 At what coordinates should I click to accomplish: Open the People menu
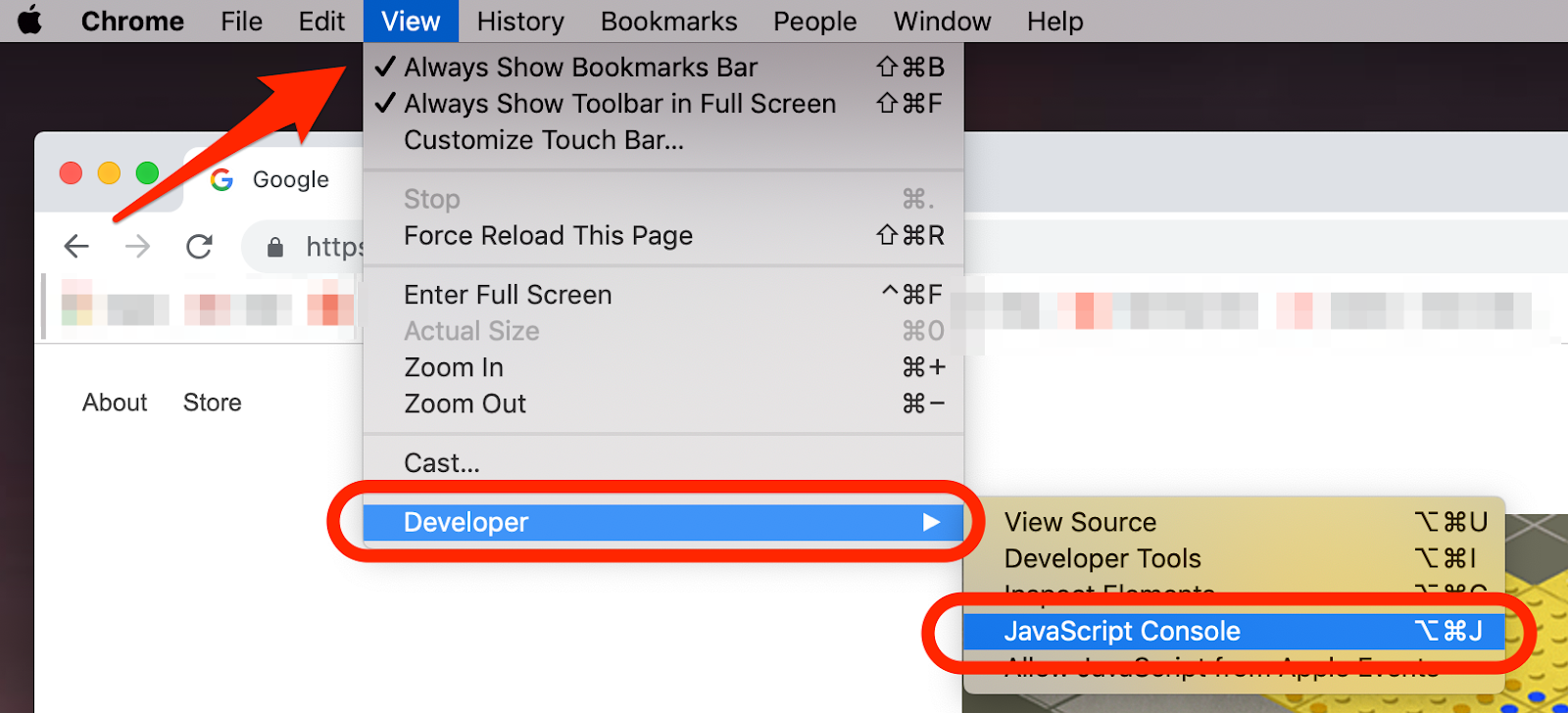[814, 21]
